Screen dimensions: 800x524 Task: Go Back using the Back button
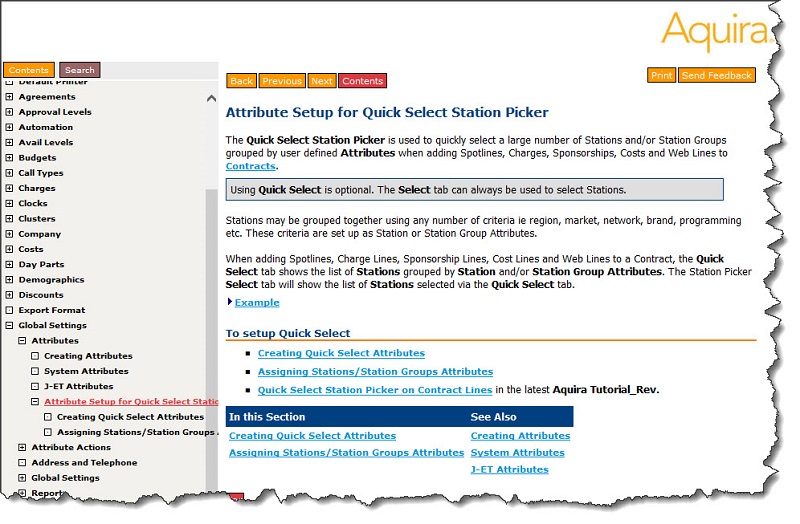241,81
